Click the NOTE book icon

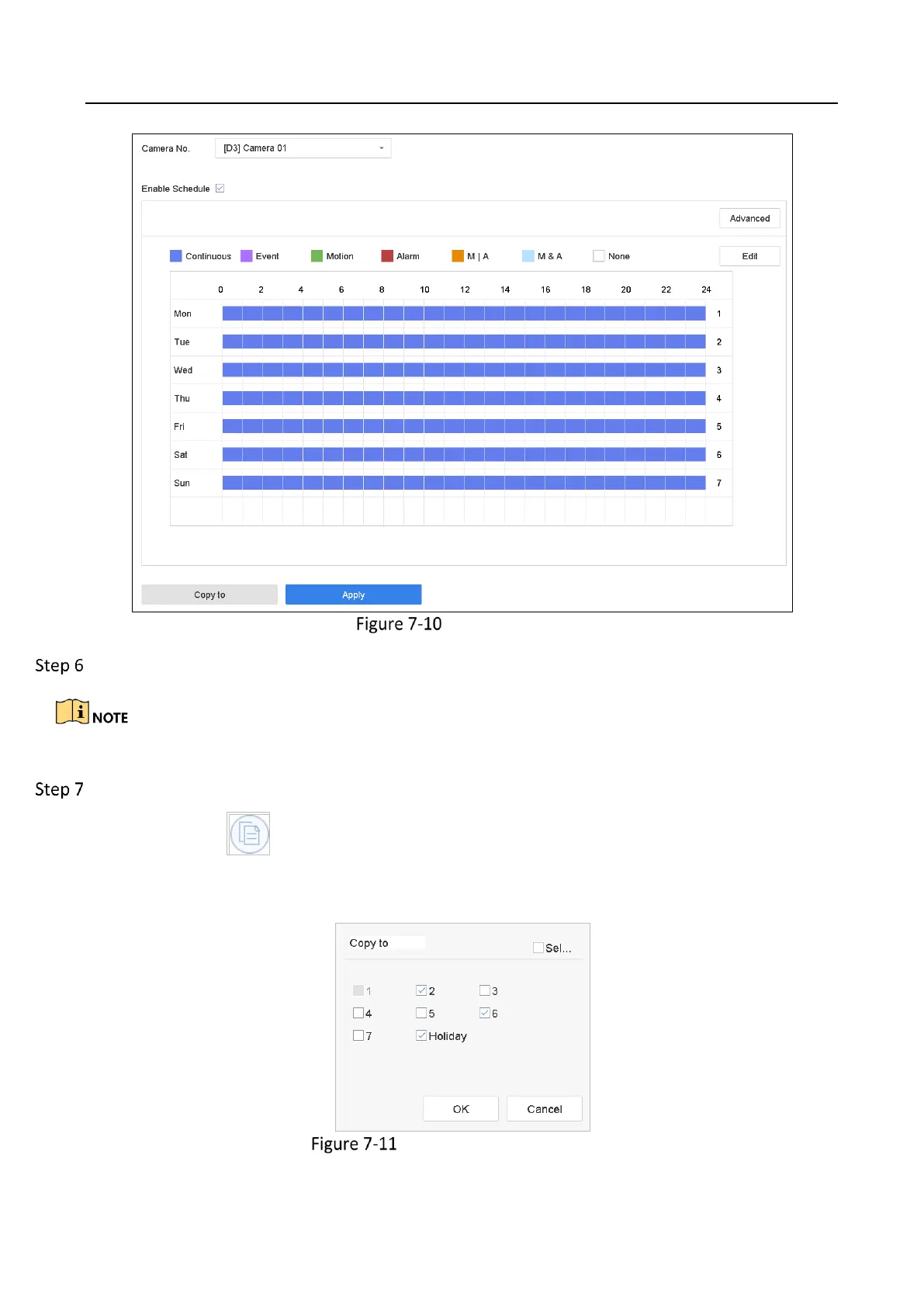pyautogui.click(x=72, y=712)
